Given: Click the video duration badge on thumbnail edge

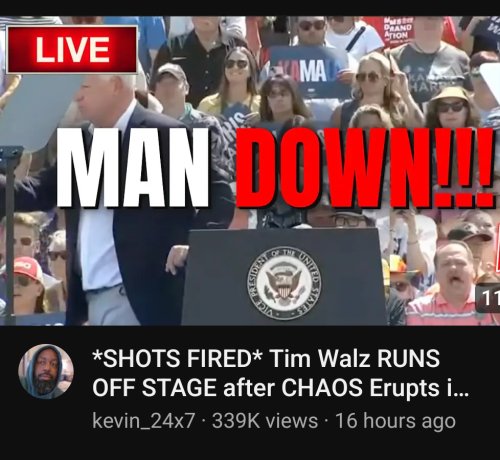Looking at the screenshot, I should click(x=488, y=299).
